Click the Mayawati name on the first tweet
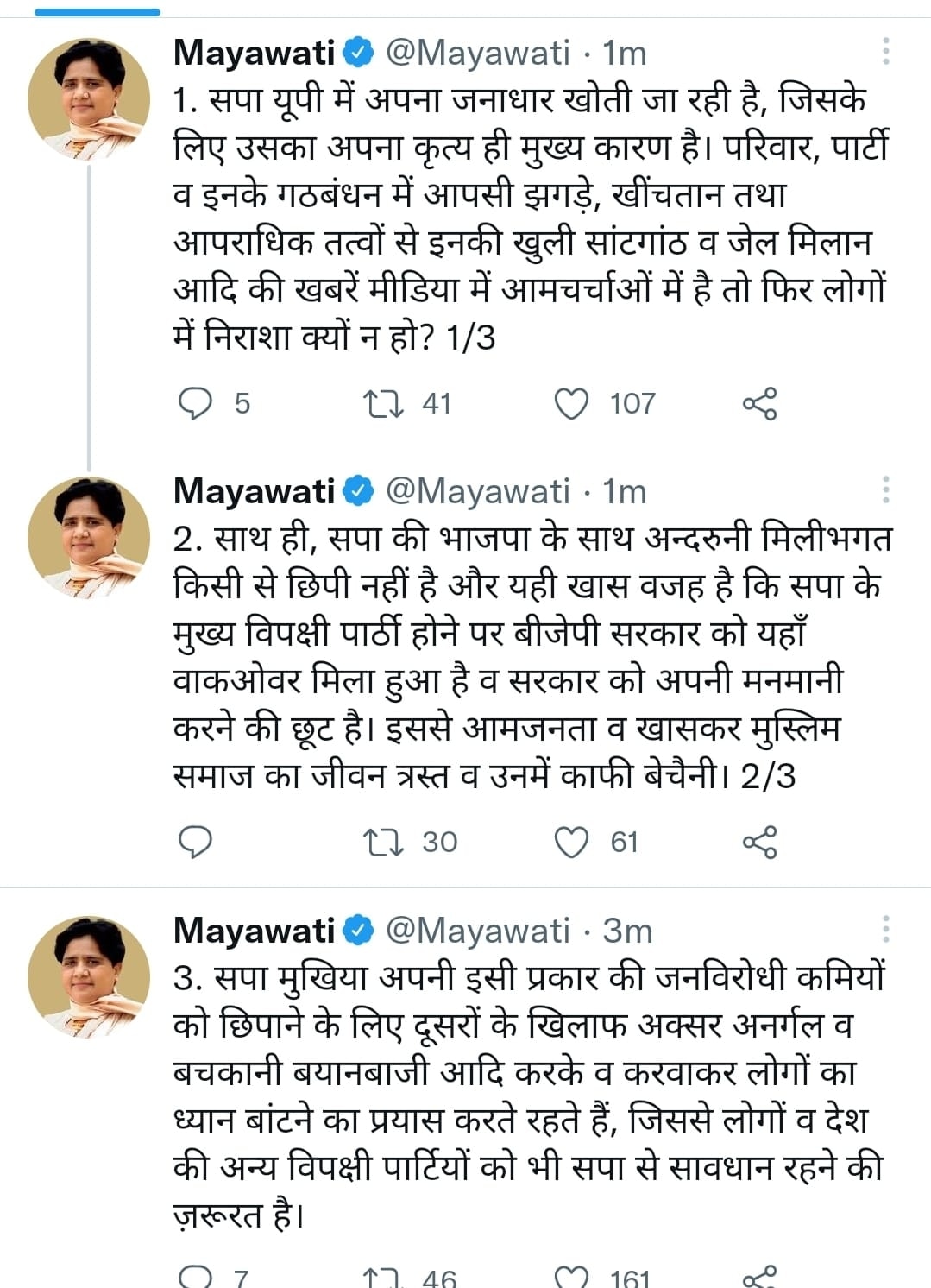 (x=254, y=53)
